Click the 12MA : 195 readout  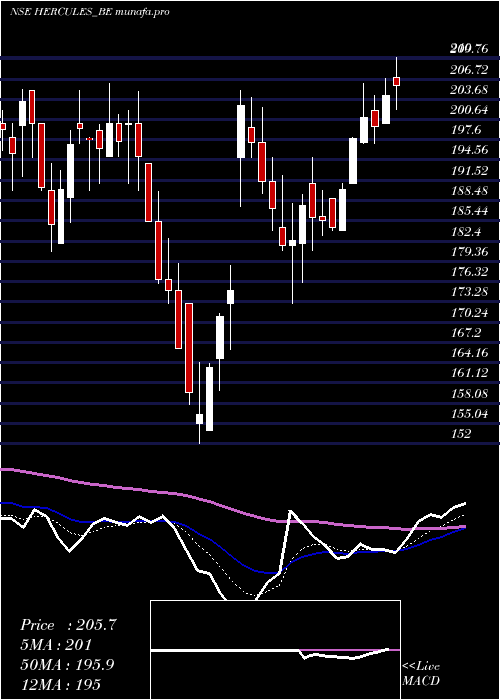60,684
